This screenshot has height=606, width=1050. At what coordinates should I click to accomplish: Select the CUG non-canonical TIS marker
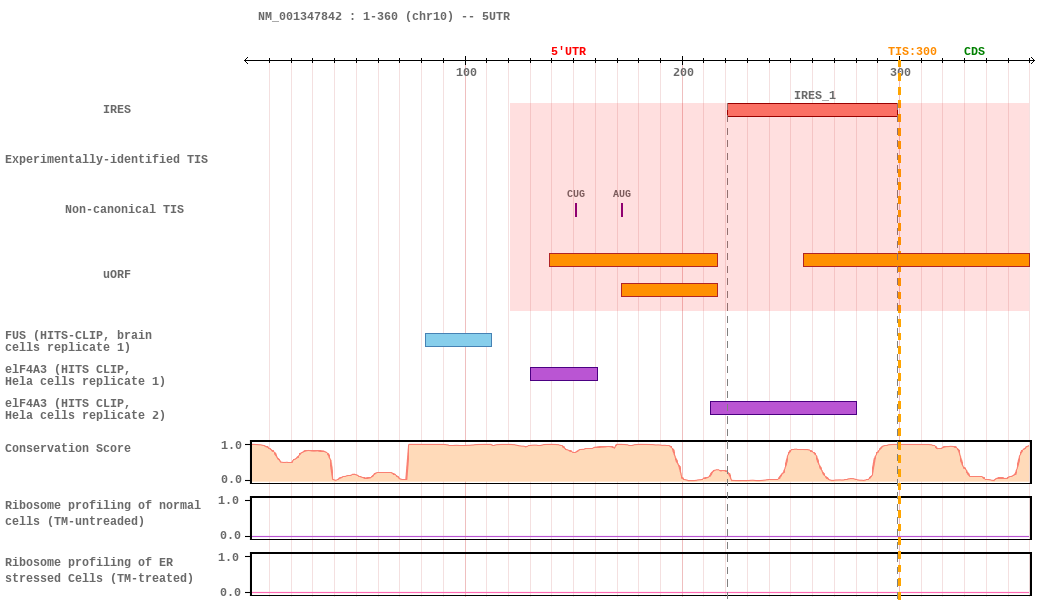[576, 210]
